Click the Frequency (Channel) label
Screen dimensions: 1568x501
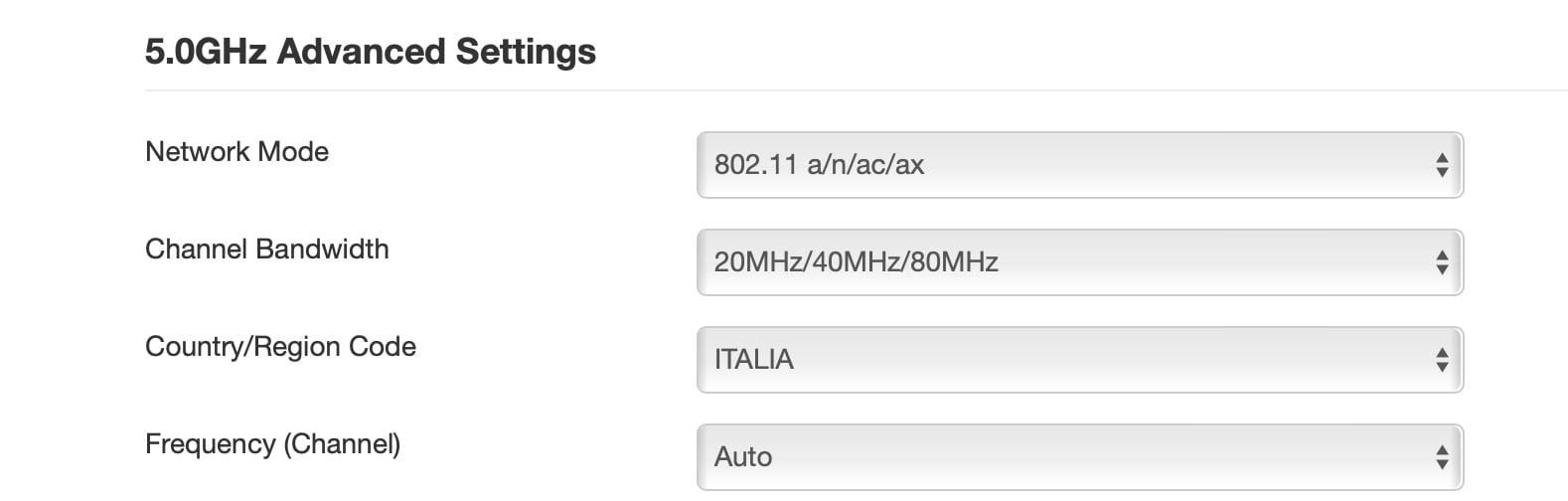(272, 444)
